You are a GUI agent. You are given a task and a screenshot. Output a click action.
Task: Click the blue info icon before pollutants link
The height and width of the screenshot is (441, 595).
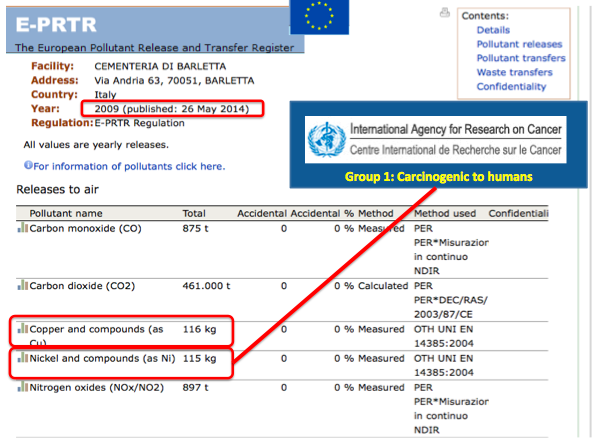28,165
